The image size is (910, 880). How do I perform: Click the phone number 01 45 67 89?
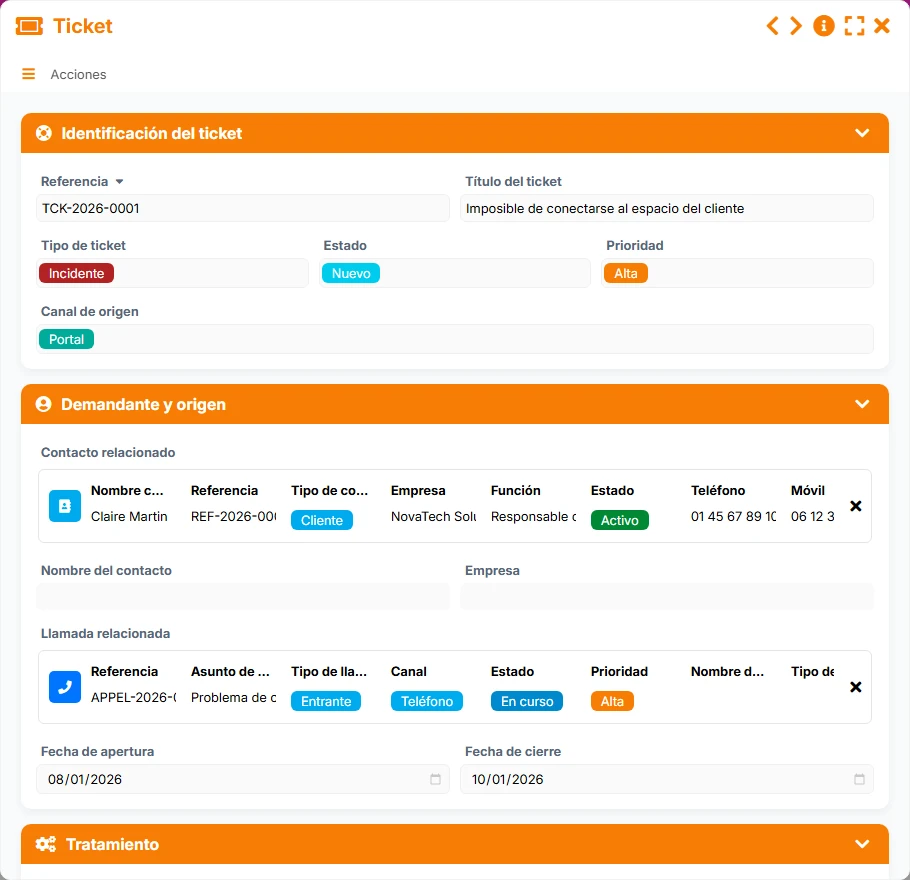click(x=734, y=517)
